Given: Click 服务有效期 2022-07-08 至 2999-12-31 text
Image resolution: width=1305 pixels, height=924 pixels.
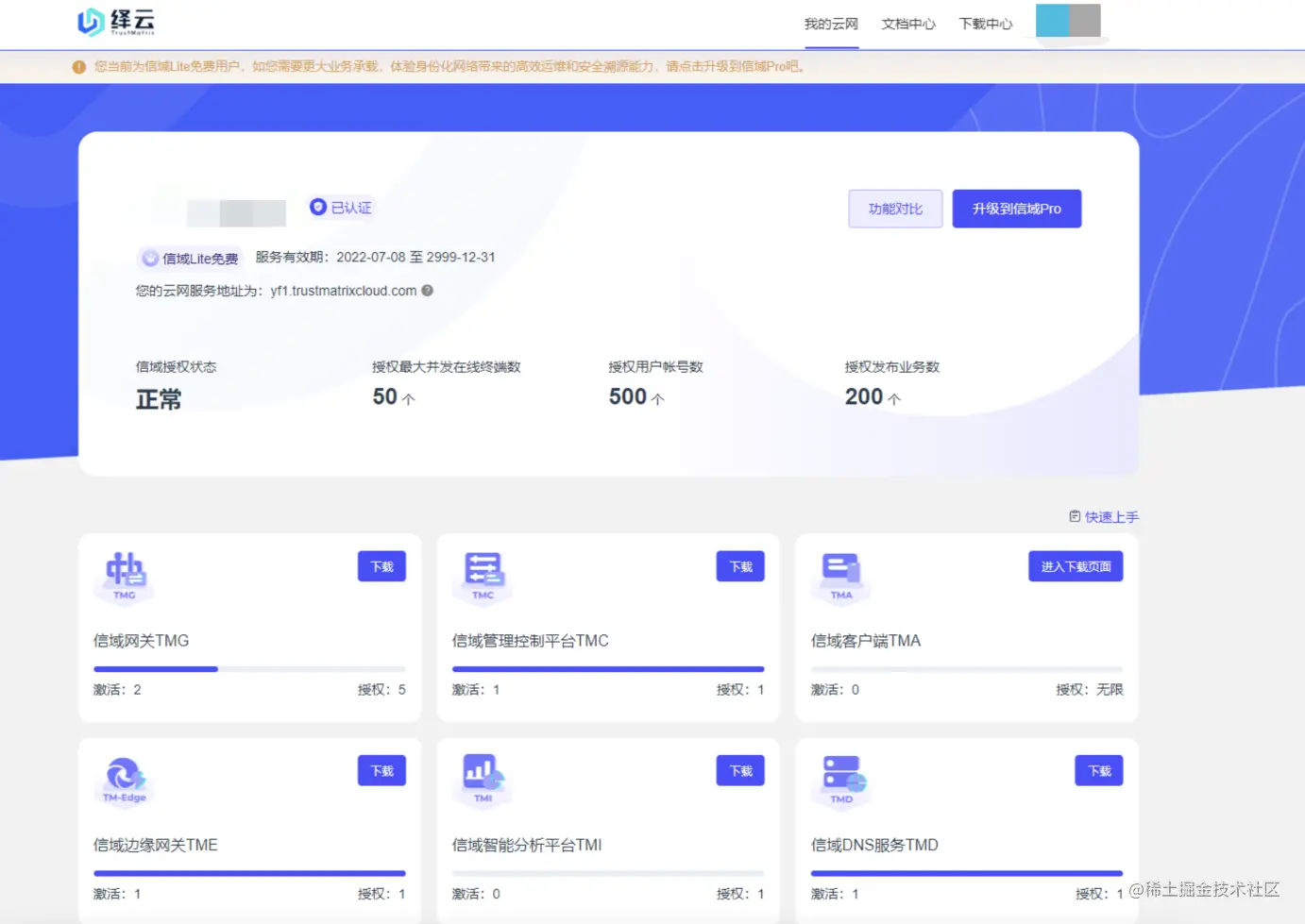Looking at the screenshot, I should pyautogui.click(x=375, y=257).
